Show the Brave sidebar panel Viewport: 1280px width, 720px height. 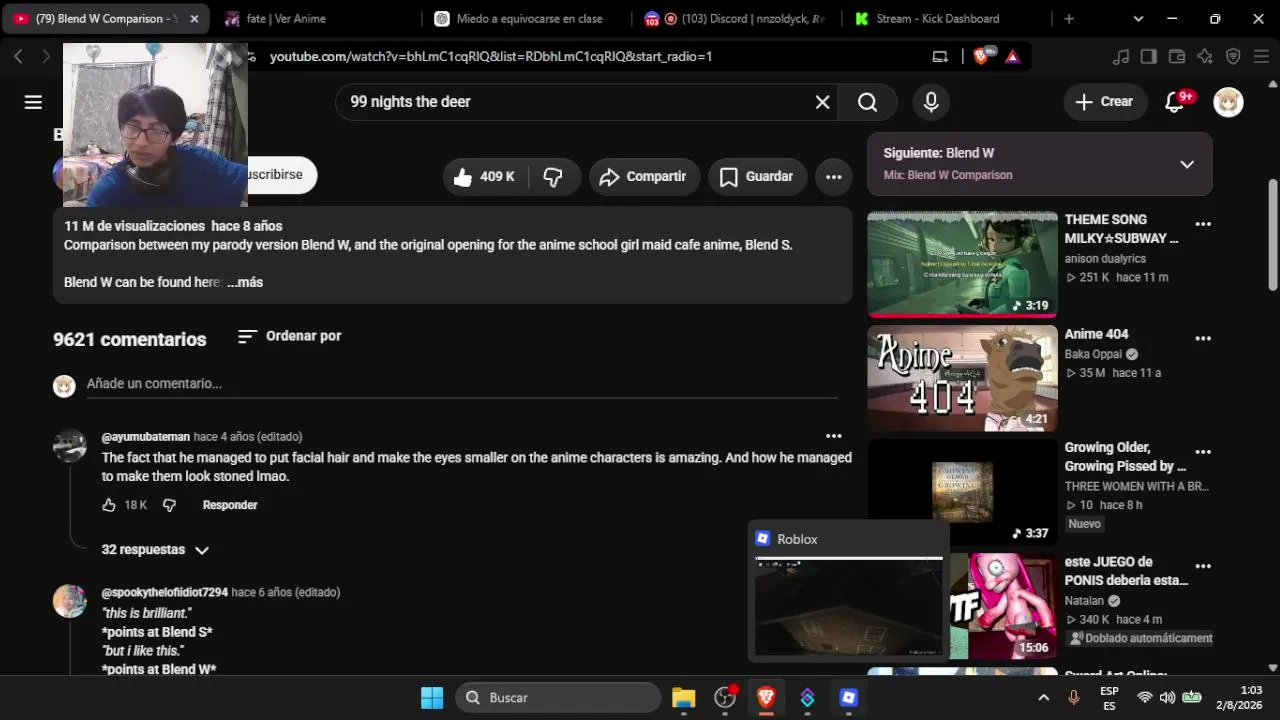1149,57
